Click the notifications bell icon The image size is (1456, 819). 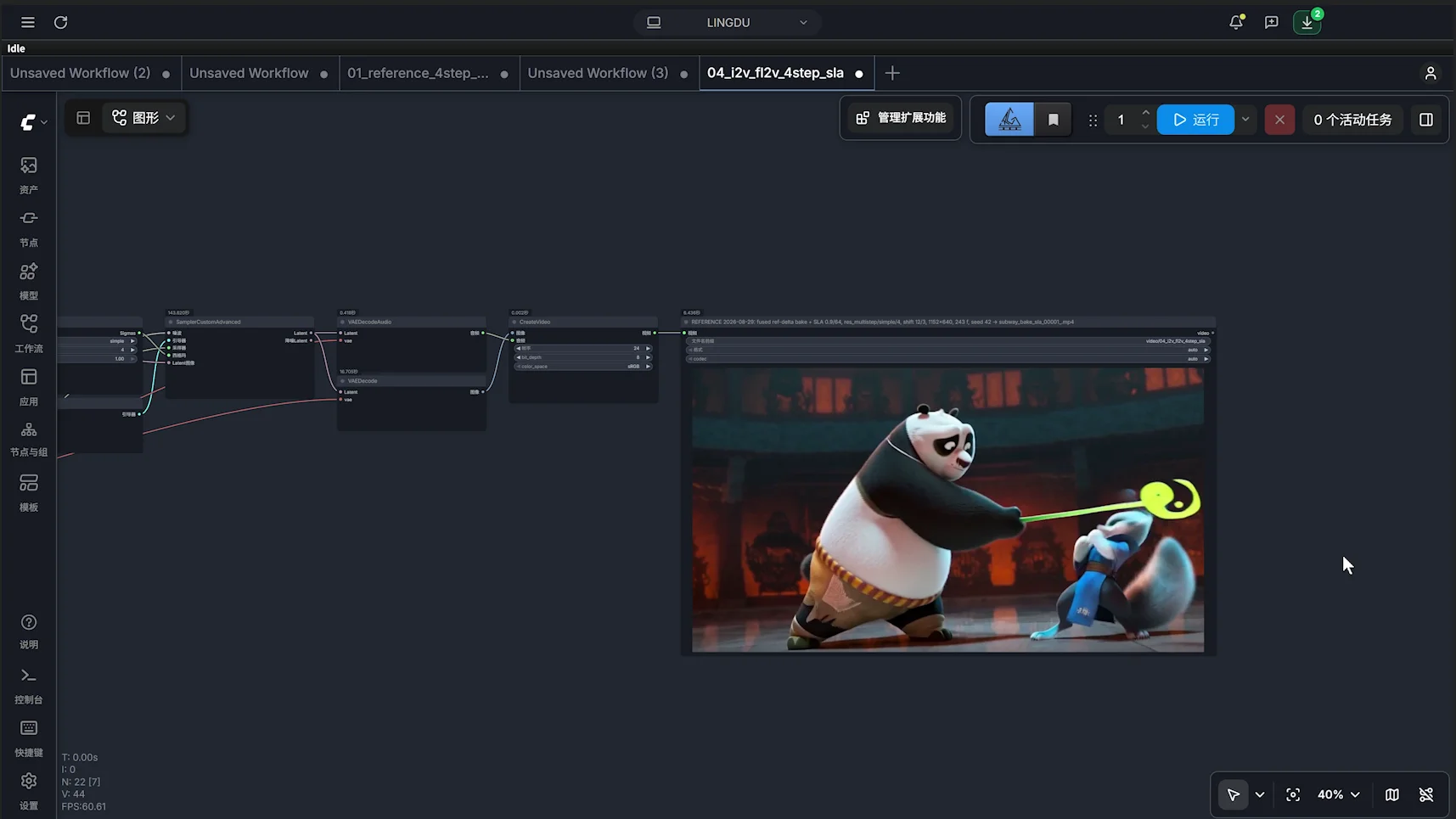1236,22
